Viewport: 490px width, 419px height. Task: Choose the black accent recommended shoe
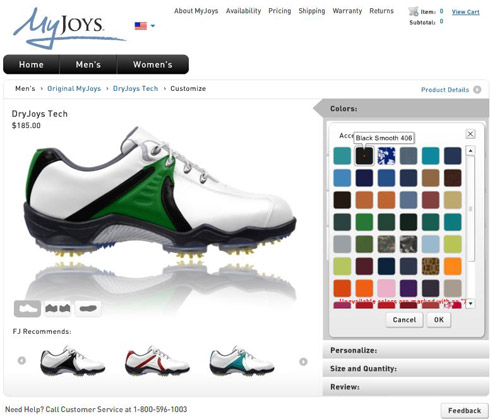point(73,360)
